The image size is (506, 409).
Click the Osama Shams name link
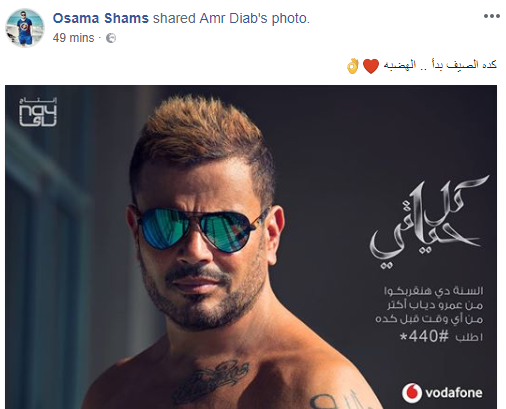101,18
